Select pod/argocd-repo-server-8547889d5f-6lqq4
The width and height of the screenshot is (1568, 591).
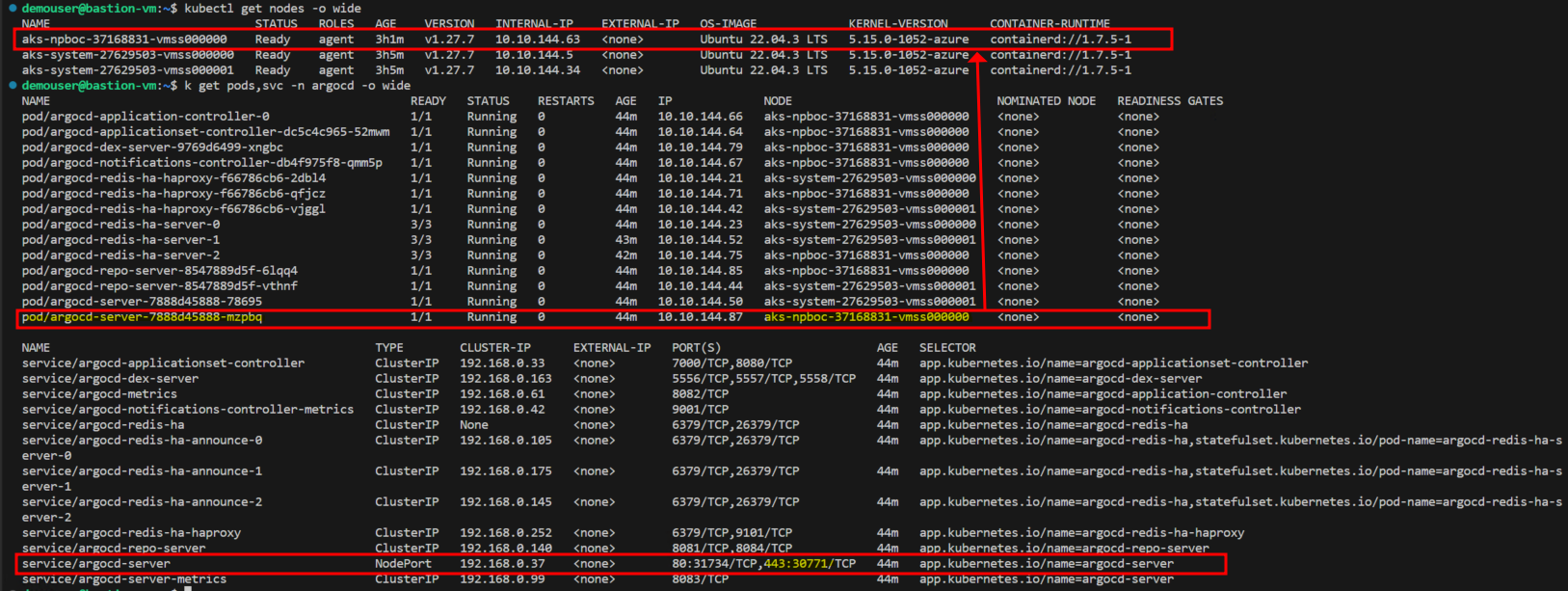160,271
